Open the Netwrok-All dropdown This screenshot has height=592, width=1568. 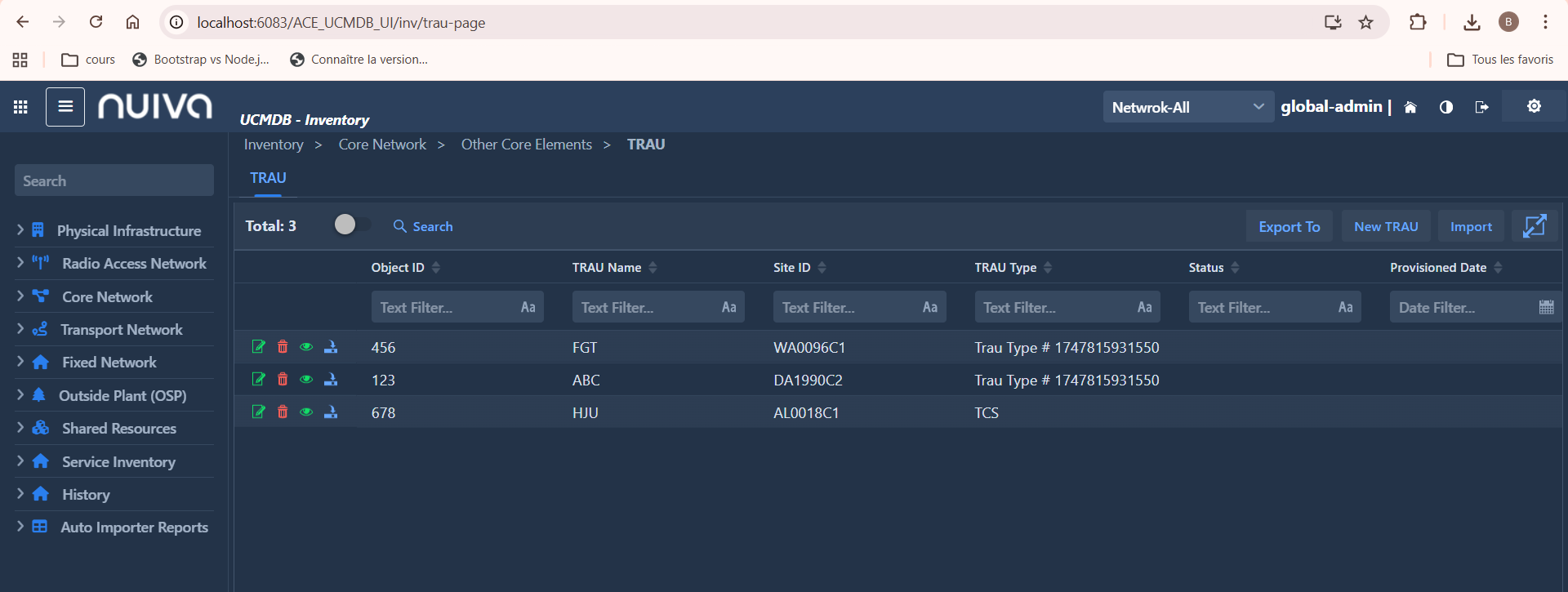(1187, 107)
